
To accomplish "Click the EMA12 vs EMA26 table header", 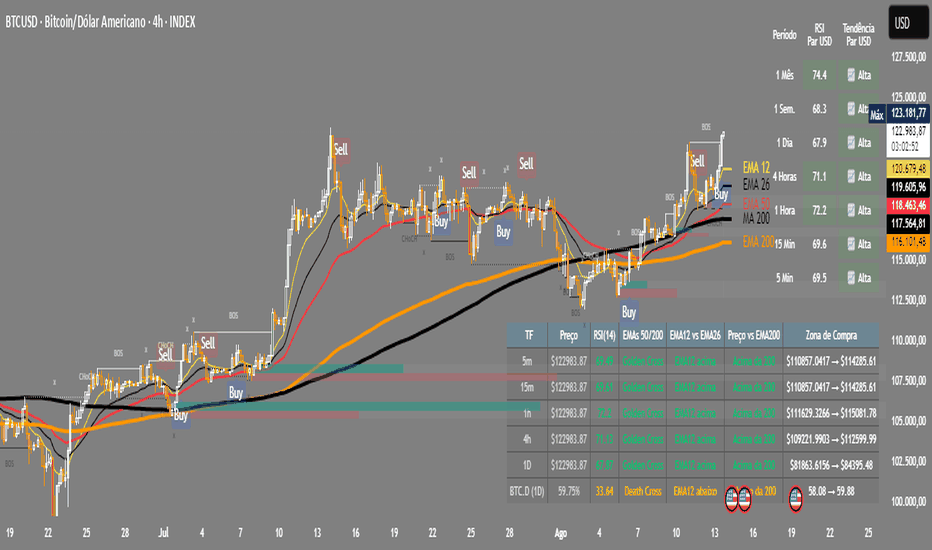I will pos(695,335).
